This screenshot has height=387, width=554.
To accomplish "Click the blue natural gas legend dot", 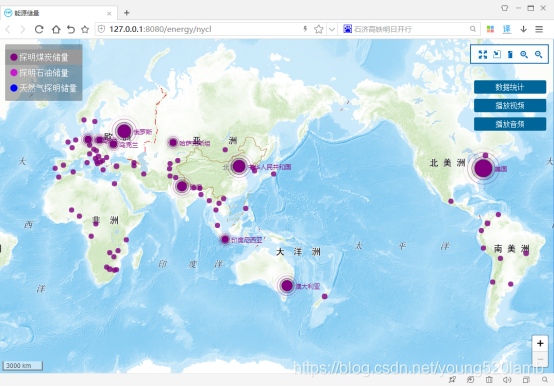I will click(x=14, y=88).
